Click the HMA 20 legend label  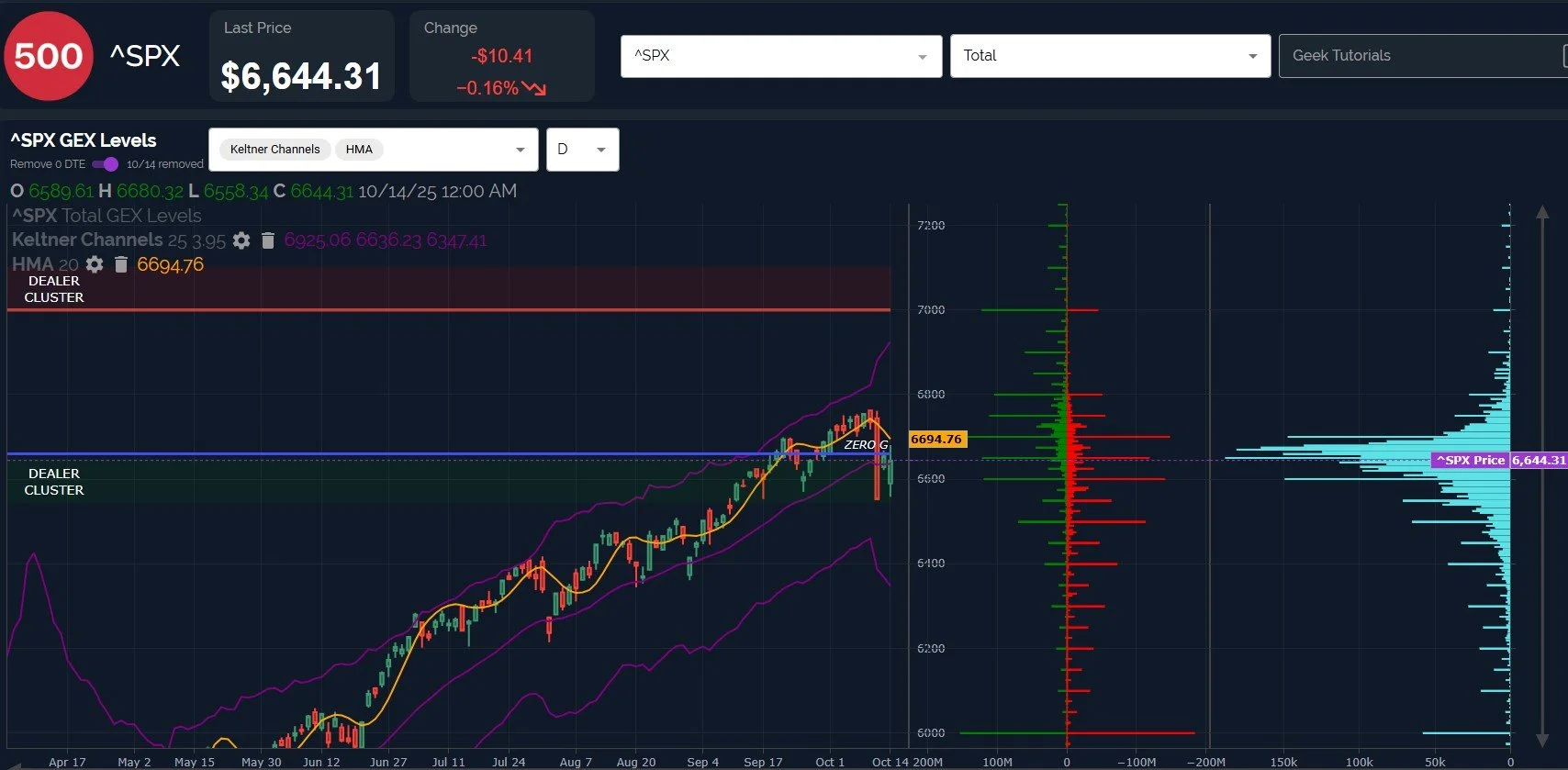click(45, 264)
